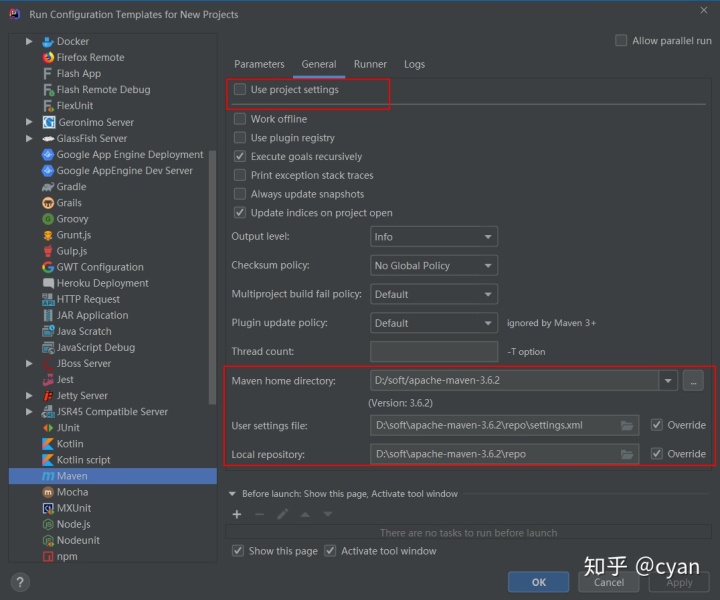Select the Docker icon in the list

(x=48, y=42)
